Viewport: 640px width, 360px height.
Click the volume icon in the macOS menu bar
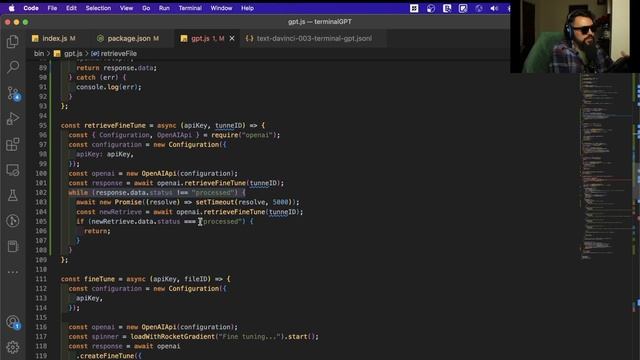coord(494,8)
